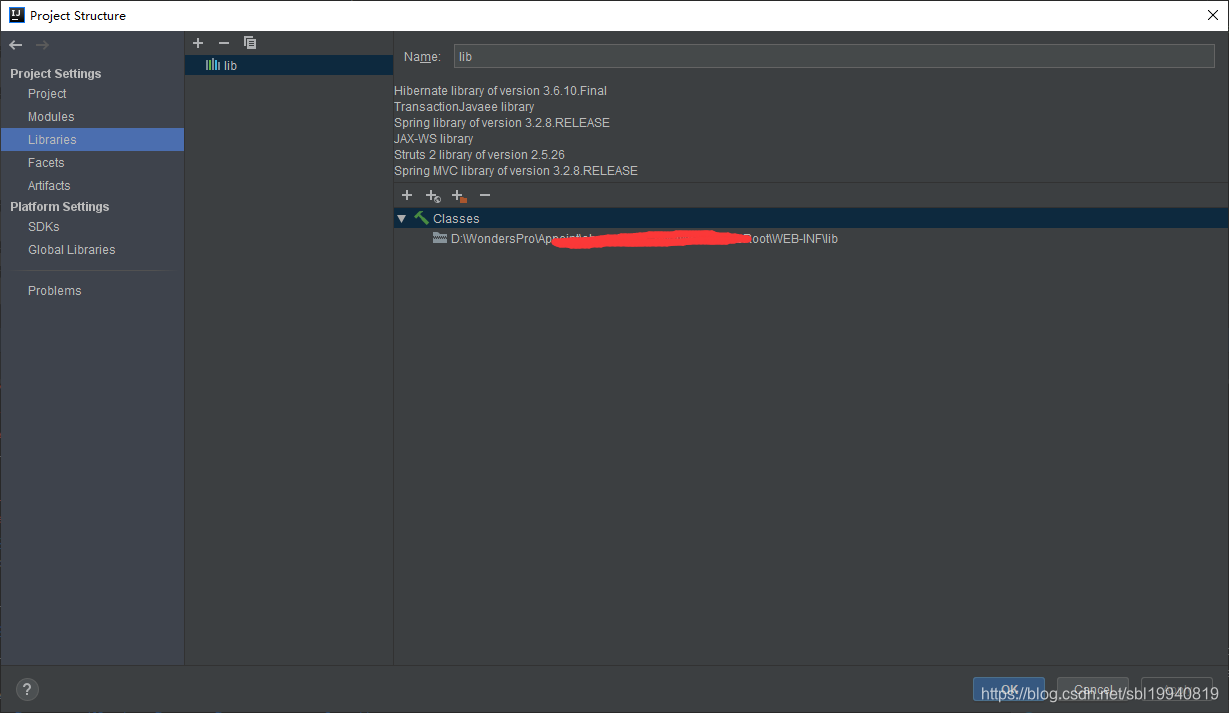Click the 'Platform Settings' heading
The height and width of the screenshot is (713, 1229).
tap(60, 207)
